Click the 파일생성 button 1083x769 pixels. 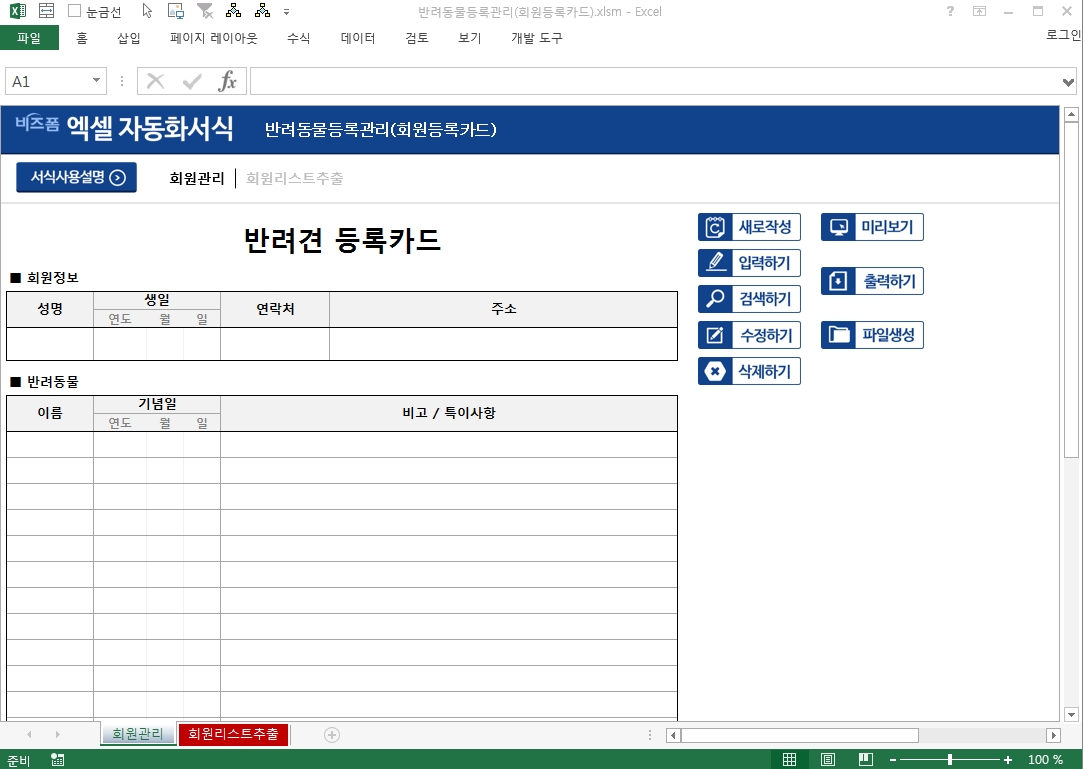[x=872, y=335]
